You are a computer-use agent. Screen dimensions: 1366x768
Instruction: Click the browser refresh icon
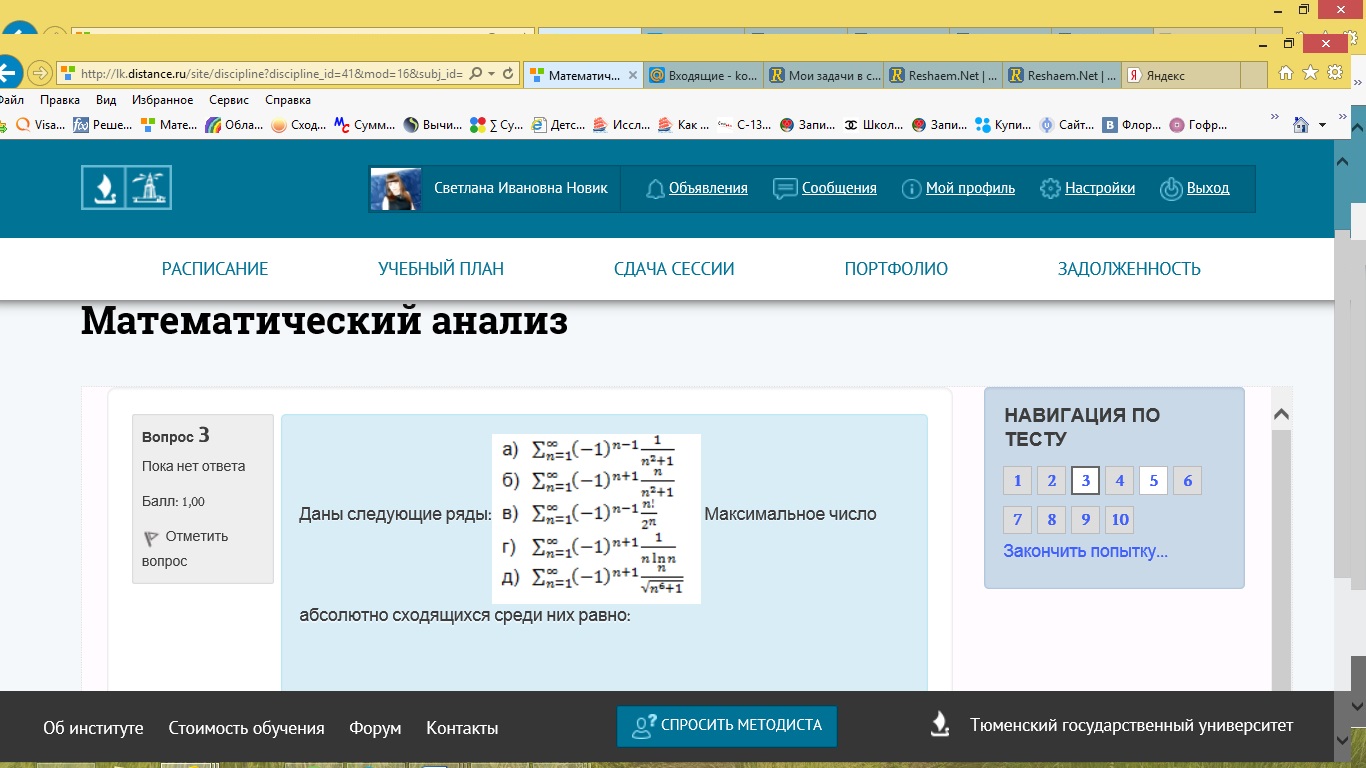[x=508, y=74]
